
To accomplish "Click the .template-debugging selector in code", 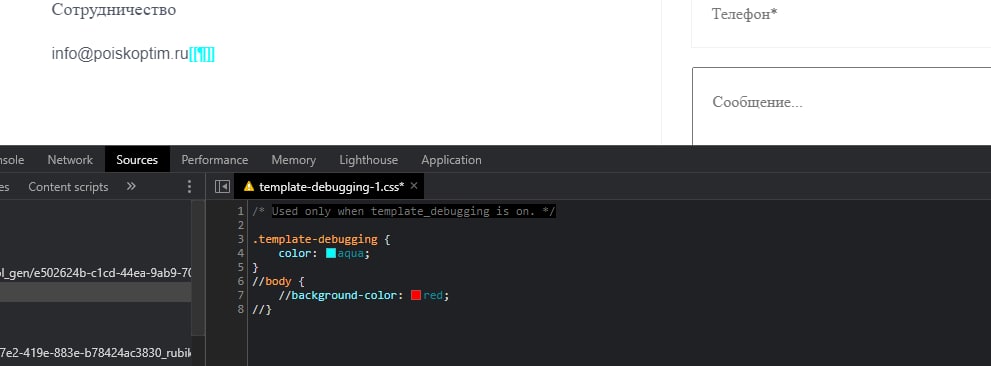I will 315,239.
